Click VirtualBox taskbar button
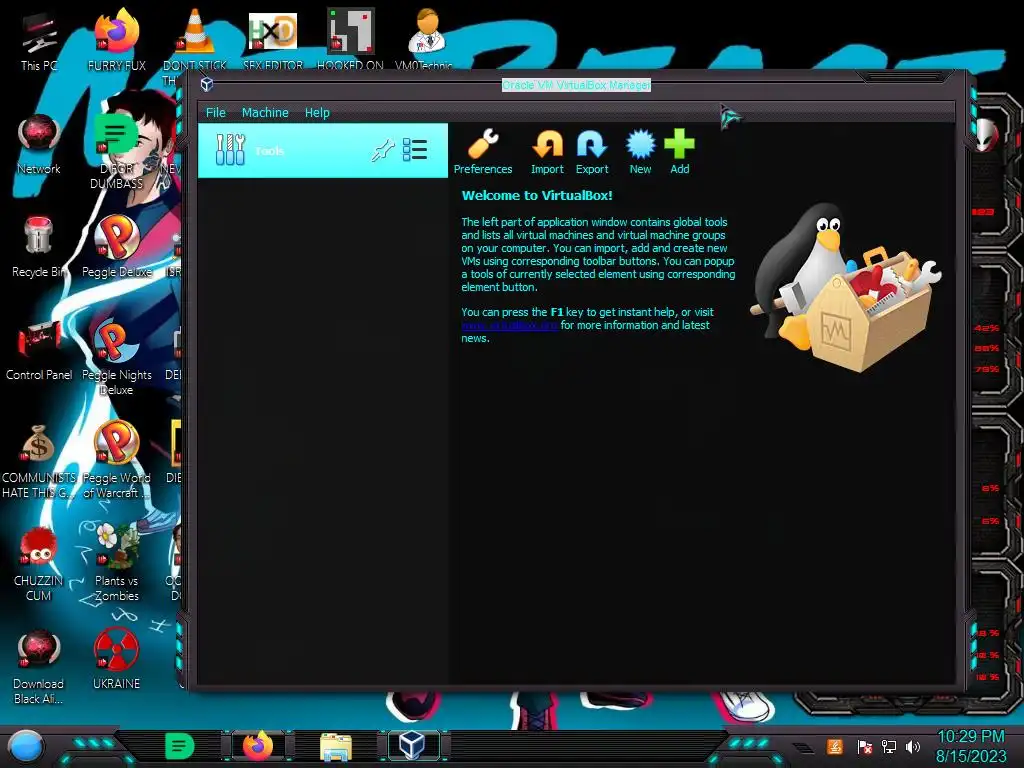The image size is (1024, 768). click(413, 746)
